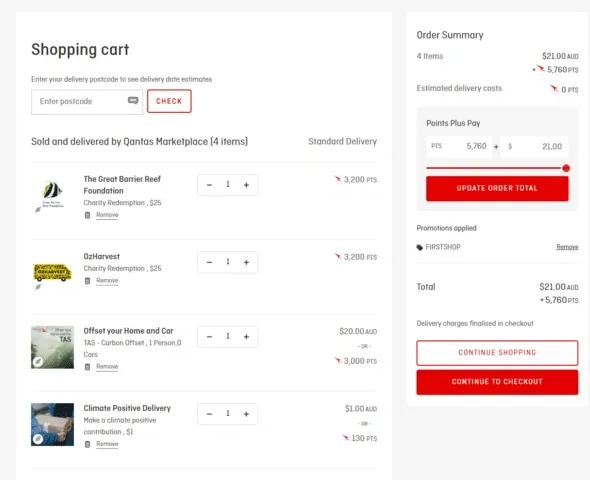Click Update Order Total button

point(497,188)
